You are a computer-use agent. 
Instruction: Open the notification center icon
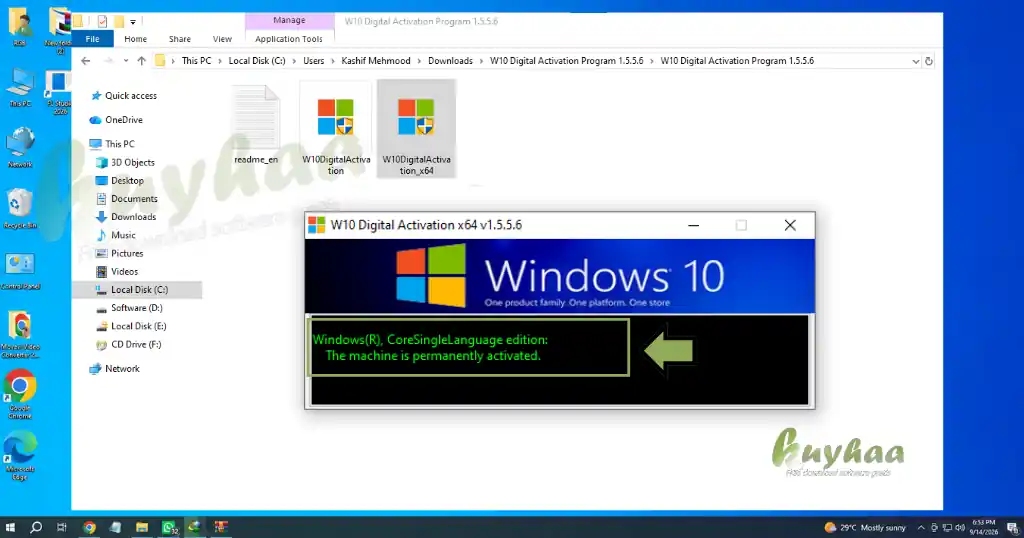point(1013,528)
